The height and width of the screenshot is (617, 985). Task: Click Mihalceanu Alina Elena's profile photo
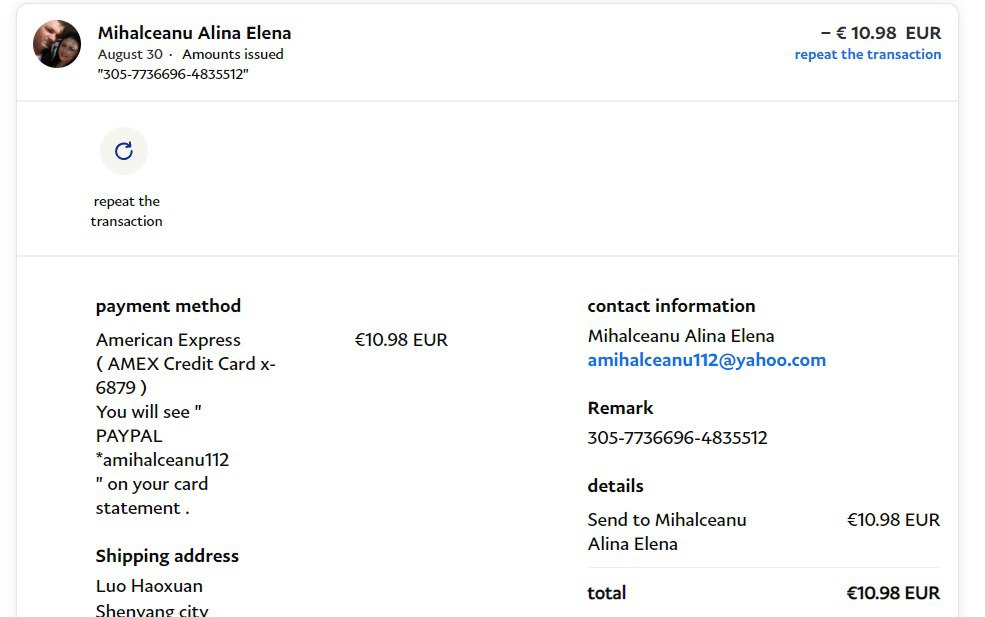tap(57, 44)
